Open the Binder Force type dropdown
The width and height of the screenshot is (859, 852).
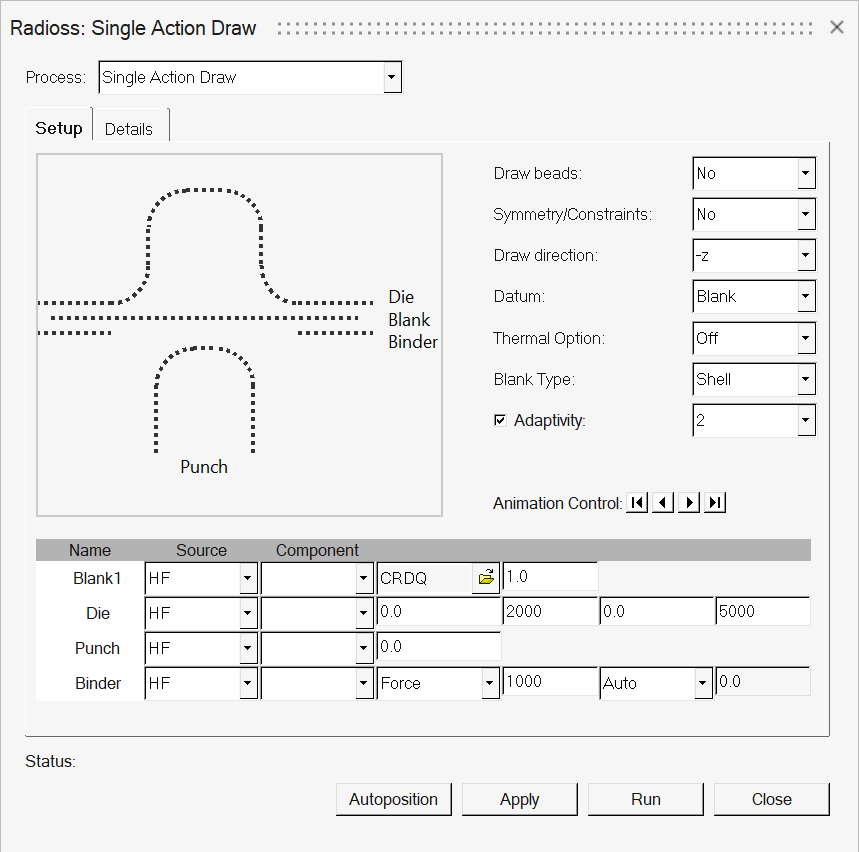click(x=490, y=683)
